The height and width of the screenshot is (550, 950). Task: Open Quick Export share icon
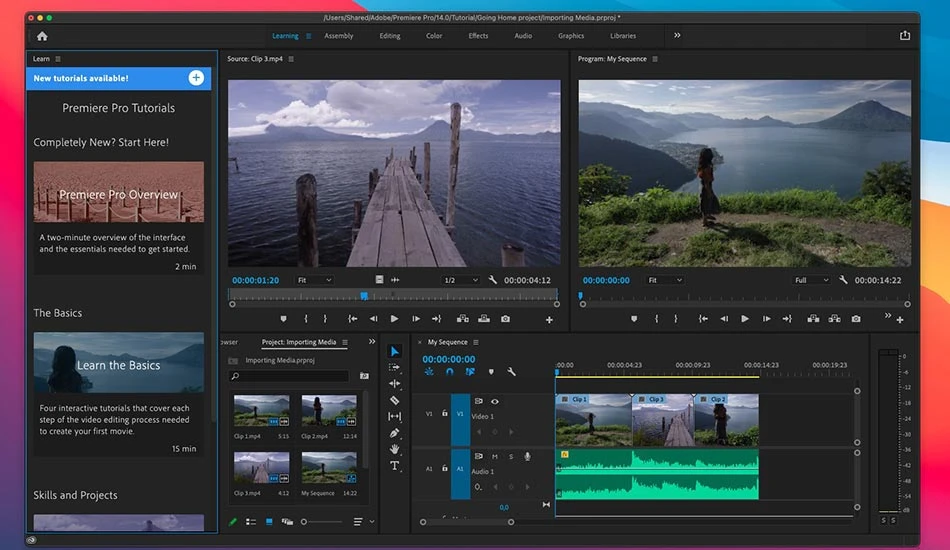905,35
